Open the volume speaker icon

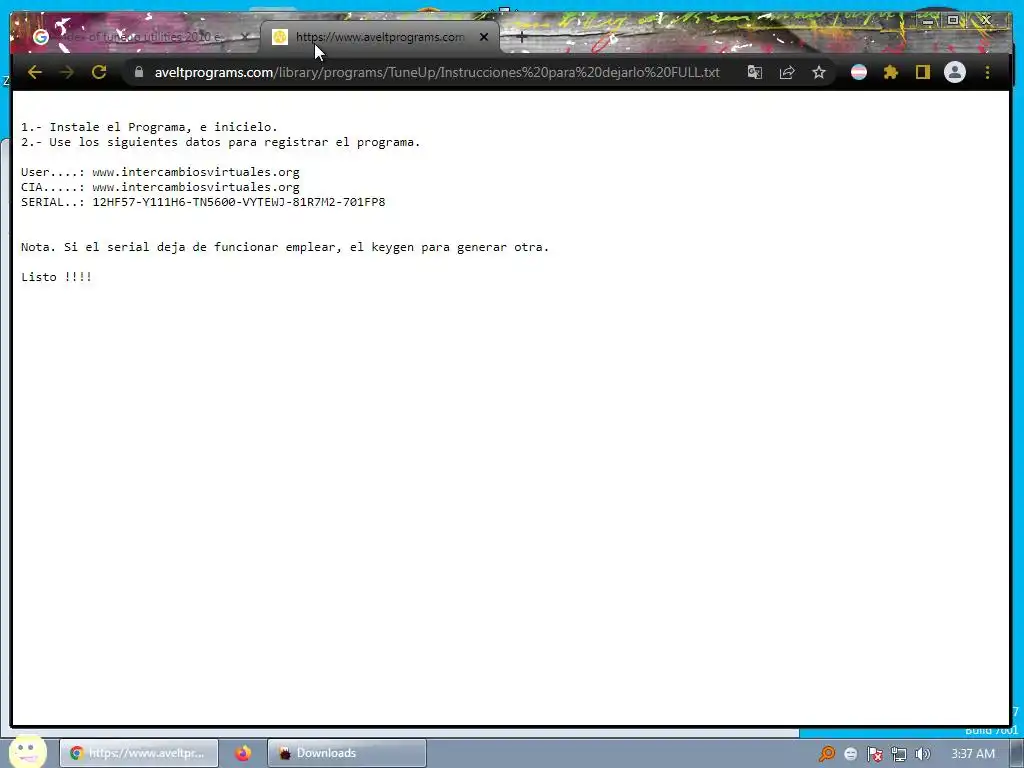point(922,754)
